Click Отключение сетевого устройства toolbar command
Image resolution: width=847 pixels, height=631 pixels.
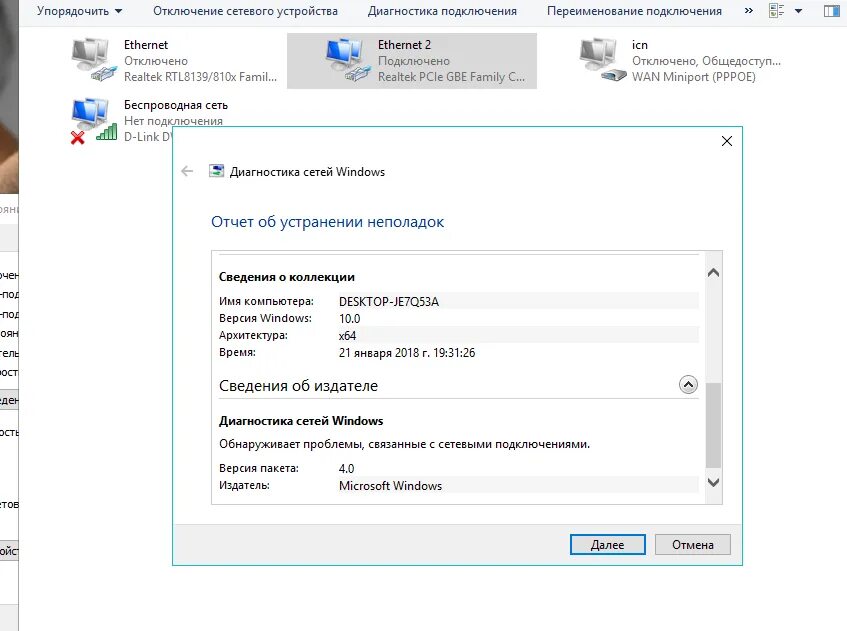[245, 11]
